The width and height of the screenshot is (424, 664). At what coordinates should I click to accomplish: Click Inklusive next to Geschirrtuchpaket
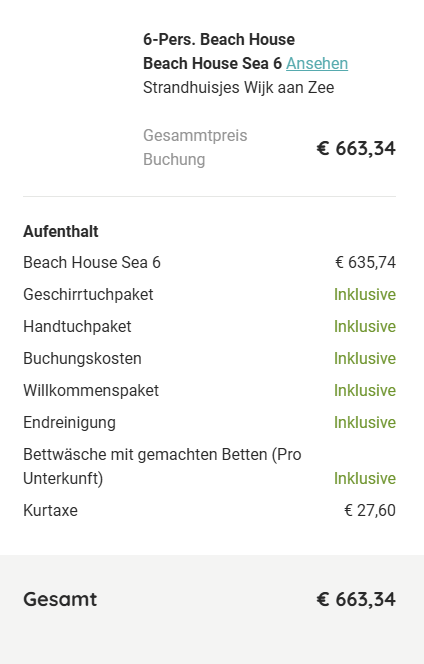[365, 295]
